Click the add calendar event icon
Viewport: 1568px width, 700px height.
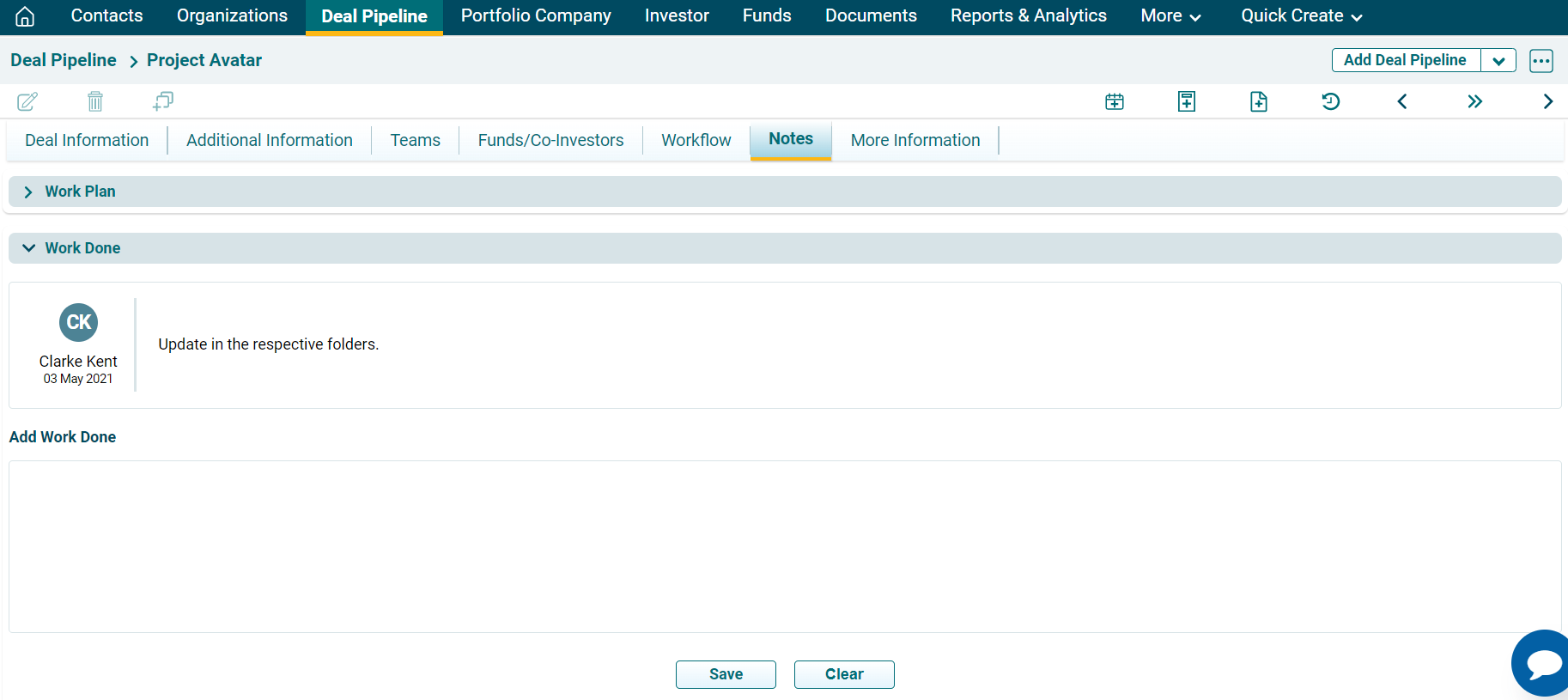[x=1115, y=101]
